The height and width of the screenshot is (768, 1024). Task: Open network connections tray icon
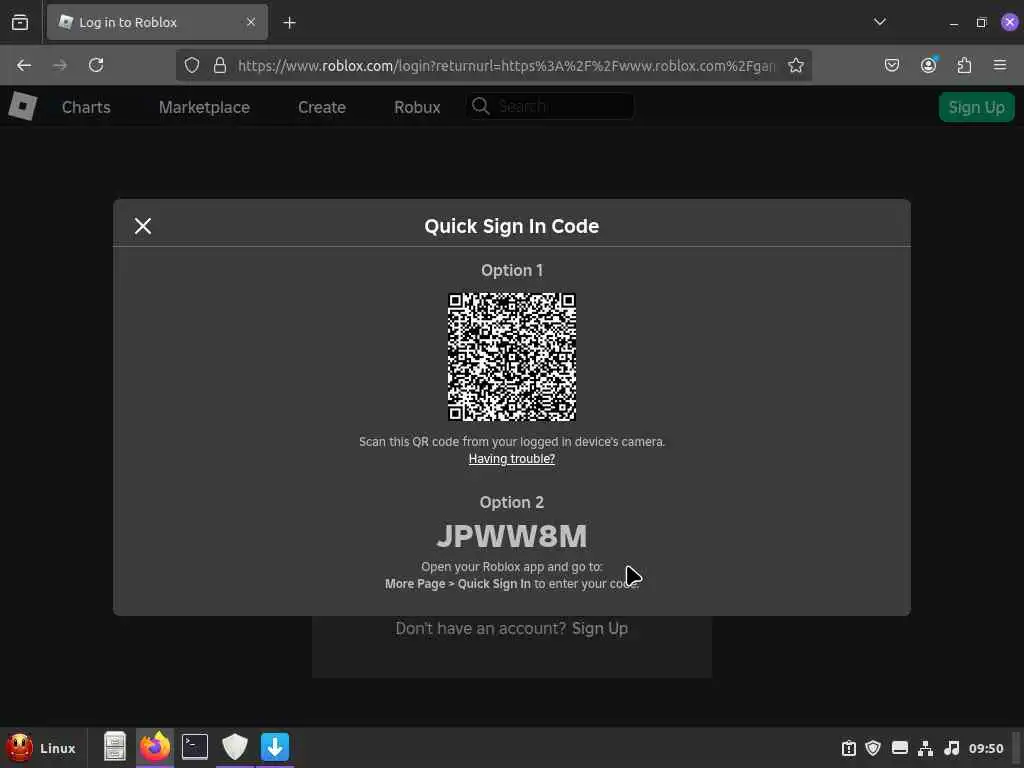[x=925, y=748]
